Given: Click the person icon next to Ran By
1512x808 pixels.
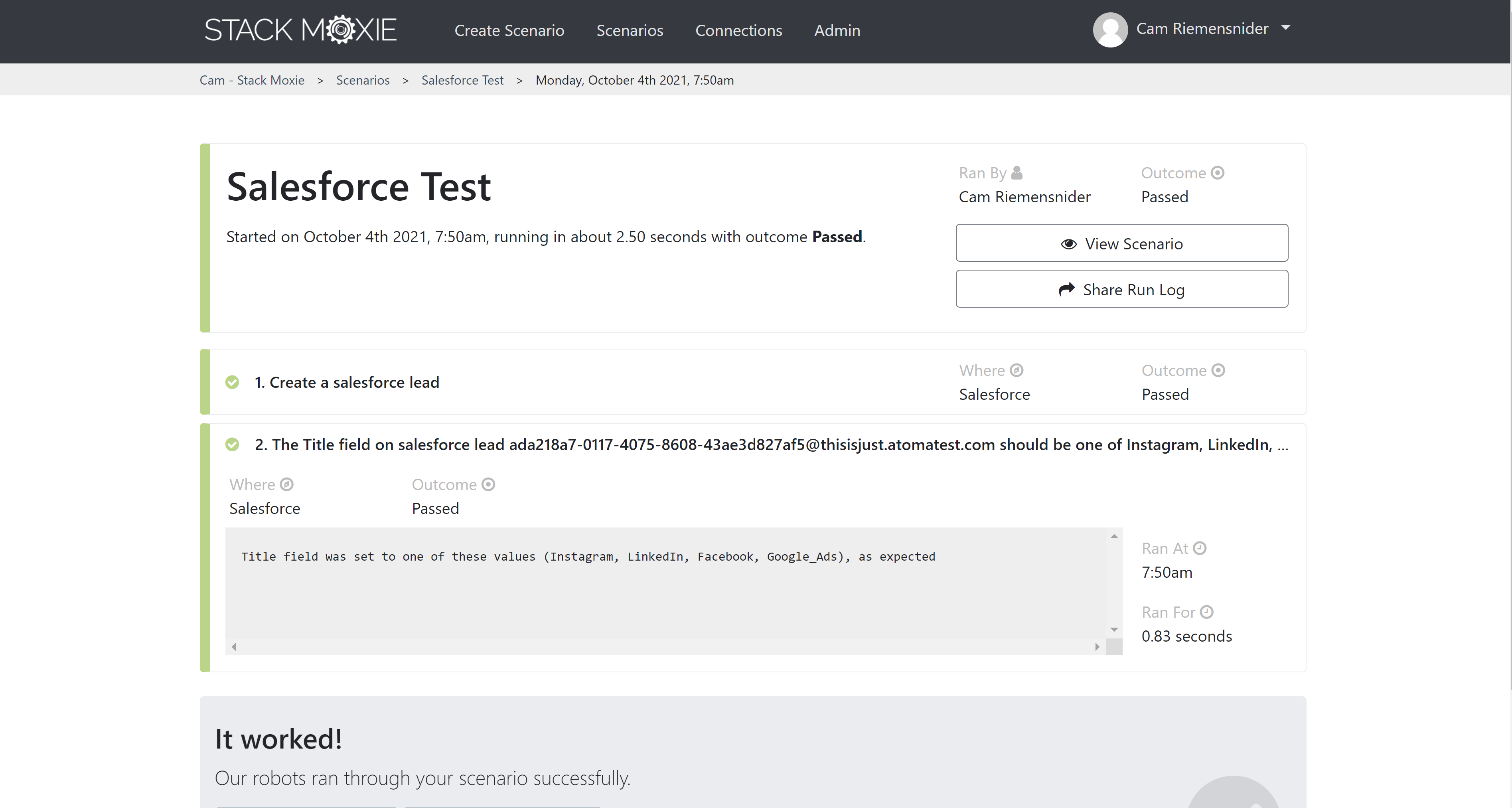Looking at the screenshot, I should [x=1017, y=172].
